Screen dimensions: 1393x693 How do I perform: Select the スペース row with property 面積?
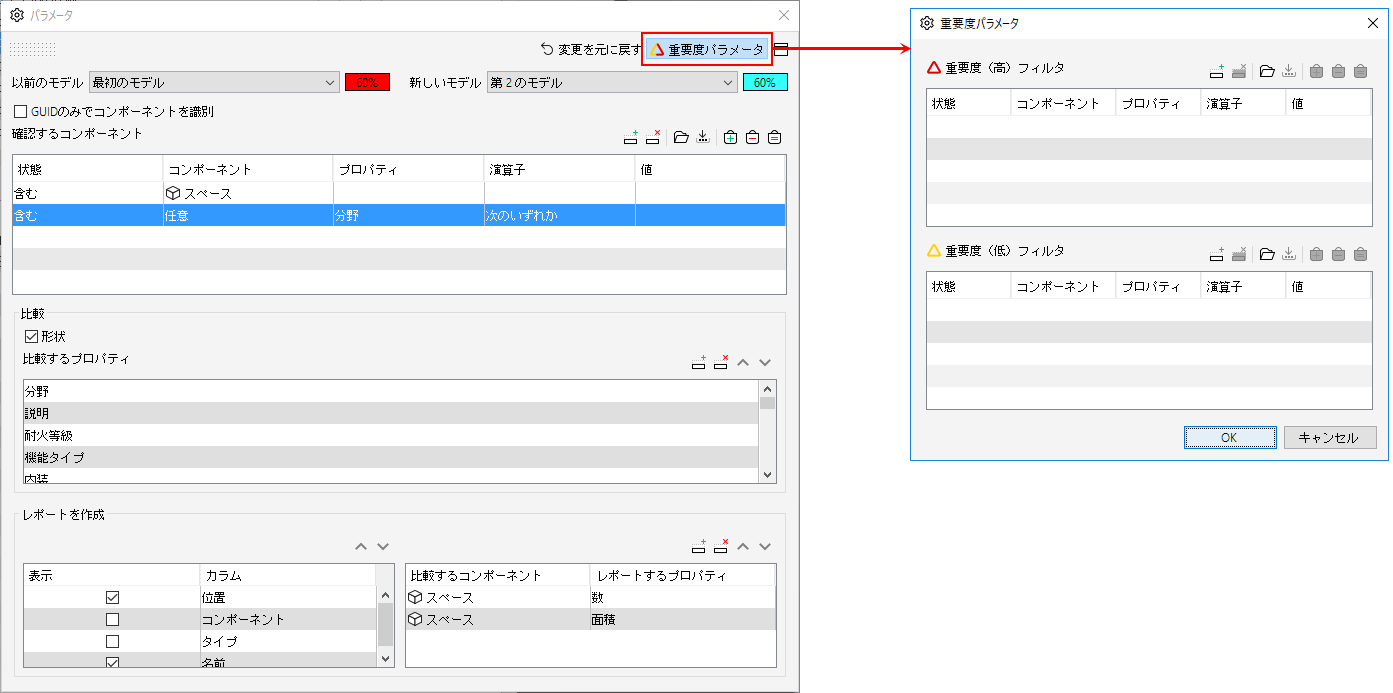coord(590,619)
